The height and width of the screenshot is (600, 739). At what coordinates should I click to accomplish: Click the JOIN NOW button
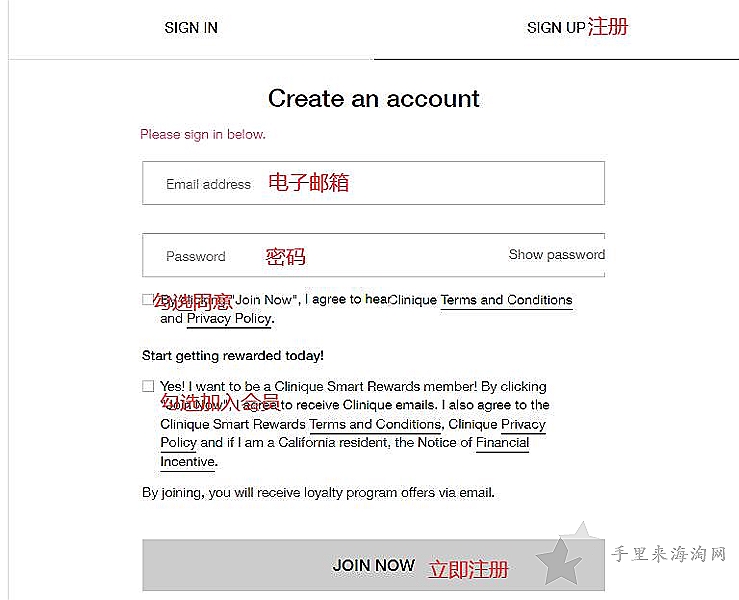pyautogui.click(x=373, y=565)
